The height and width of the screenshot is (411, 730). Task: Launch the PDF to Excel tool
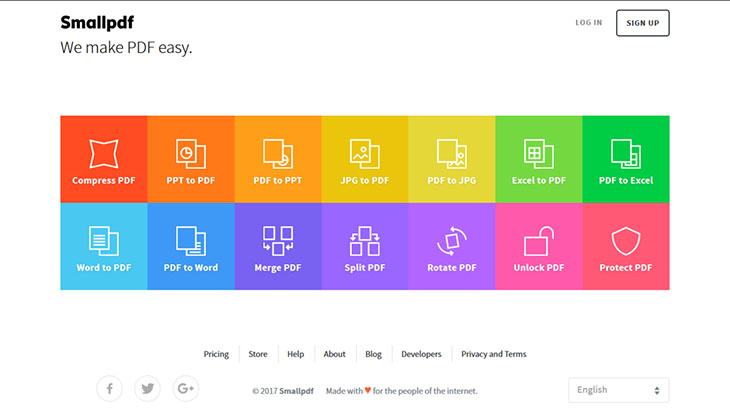tap(626, 159)
